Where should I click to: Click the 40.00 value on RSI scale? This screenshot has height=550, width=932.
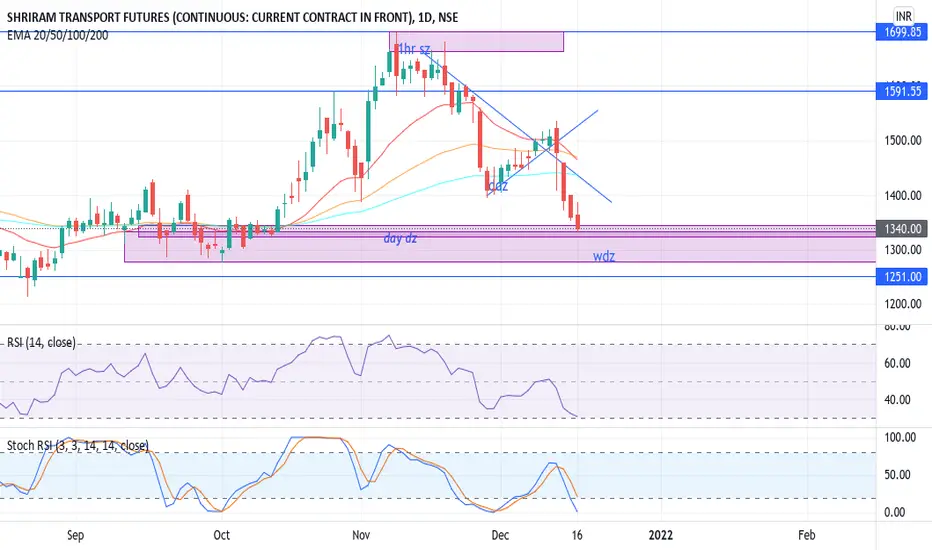pos(898,400)
